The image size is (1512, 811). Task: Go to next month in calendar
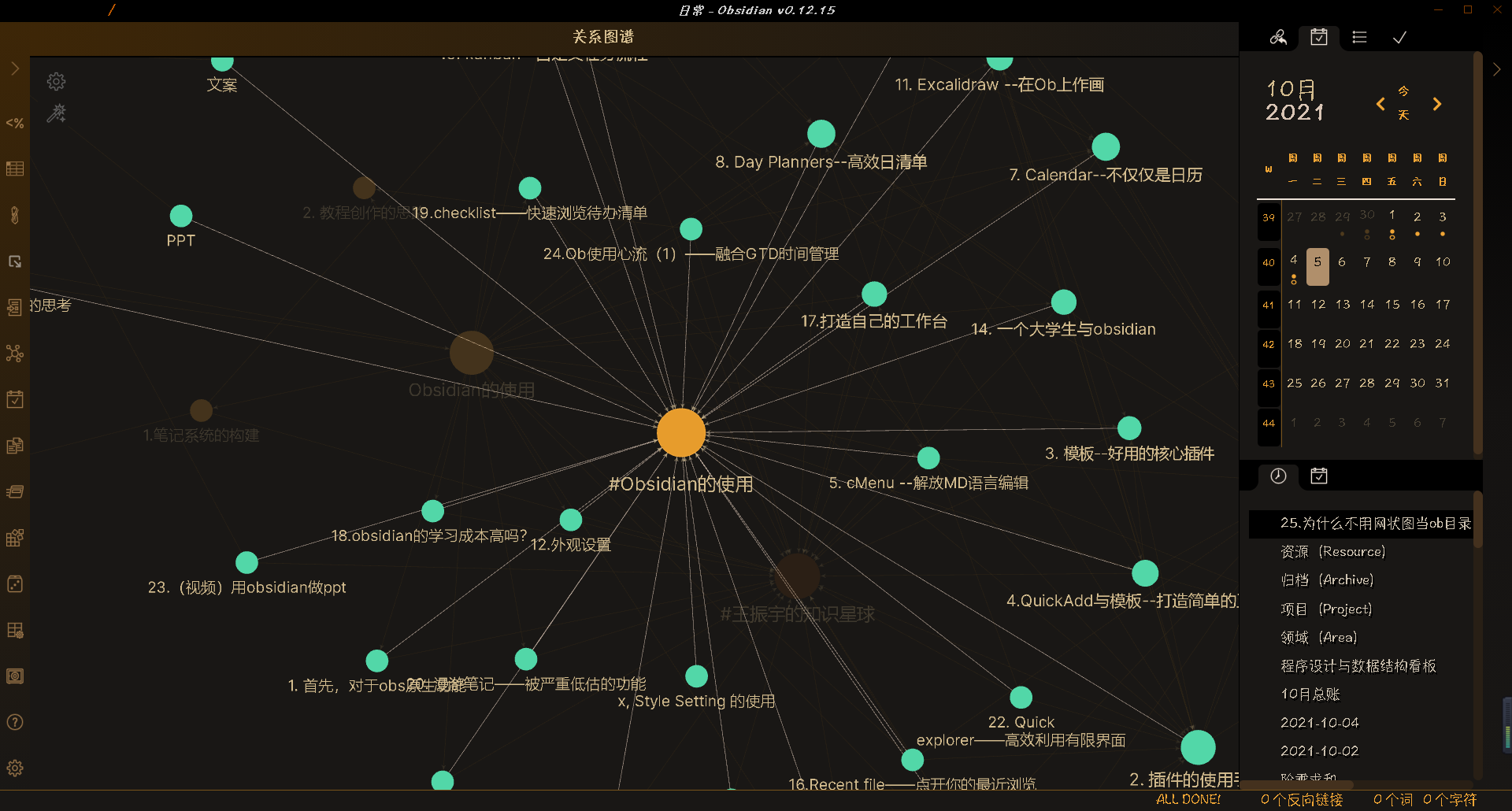coord(1437,104)
